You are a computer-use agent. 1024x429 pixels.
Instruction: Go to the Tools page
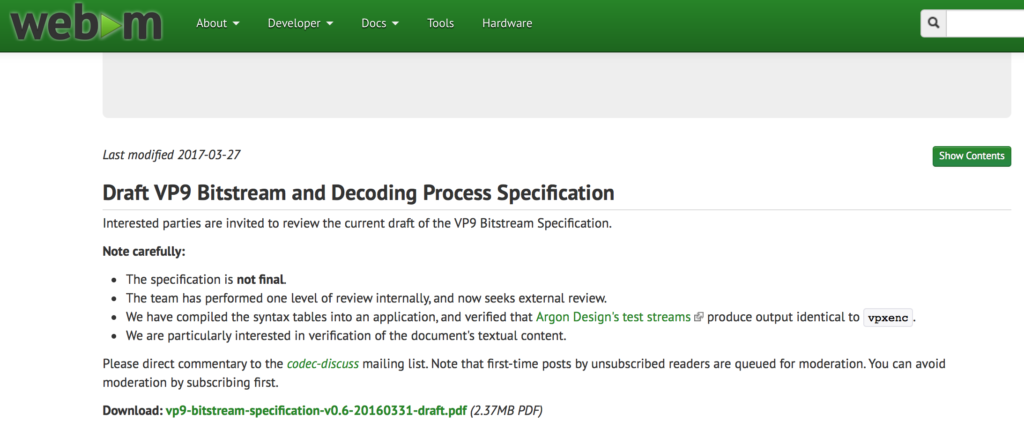click(x=440, y=24)
